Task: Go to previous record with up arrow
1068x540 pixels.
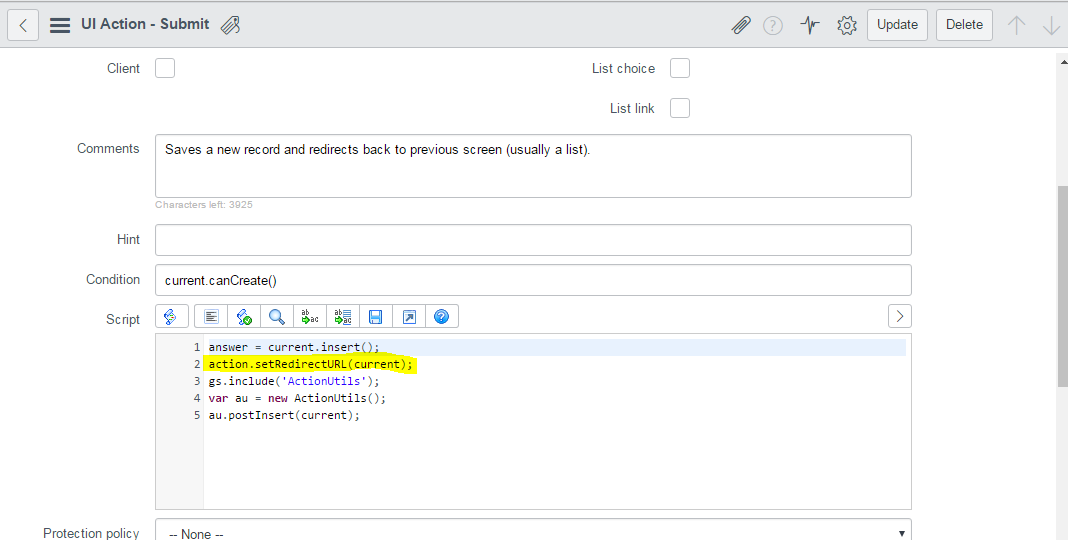Action: point(1016,25)
